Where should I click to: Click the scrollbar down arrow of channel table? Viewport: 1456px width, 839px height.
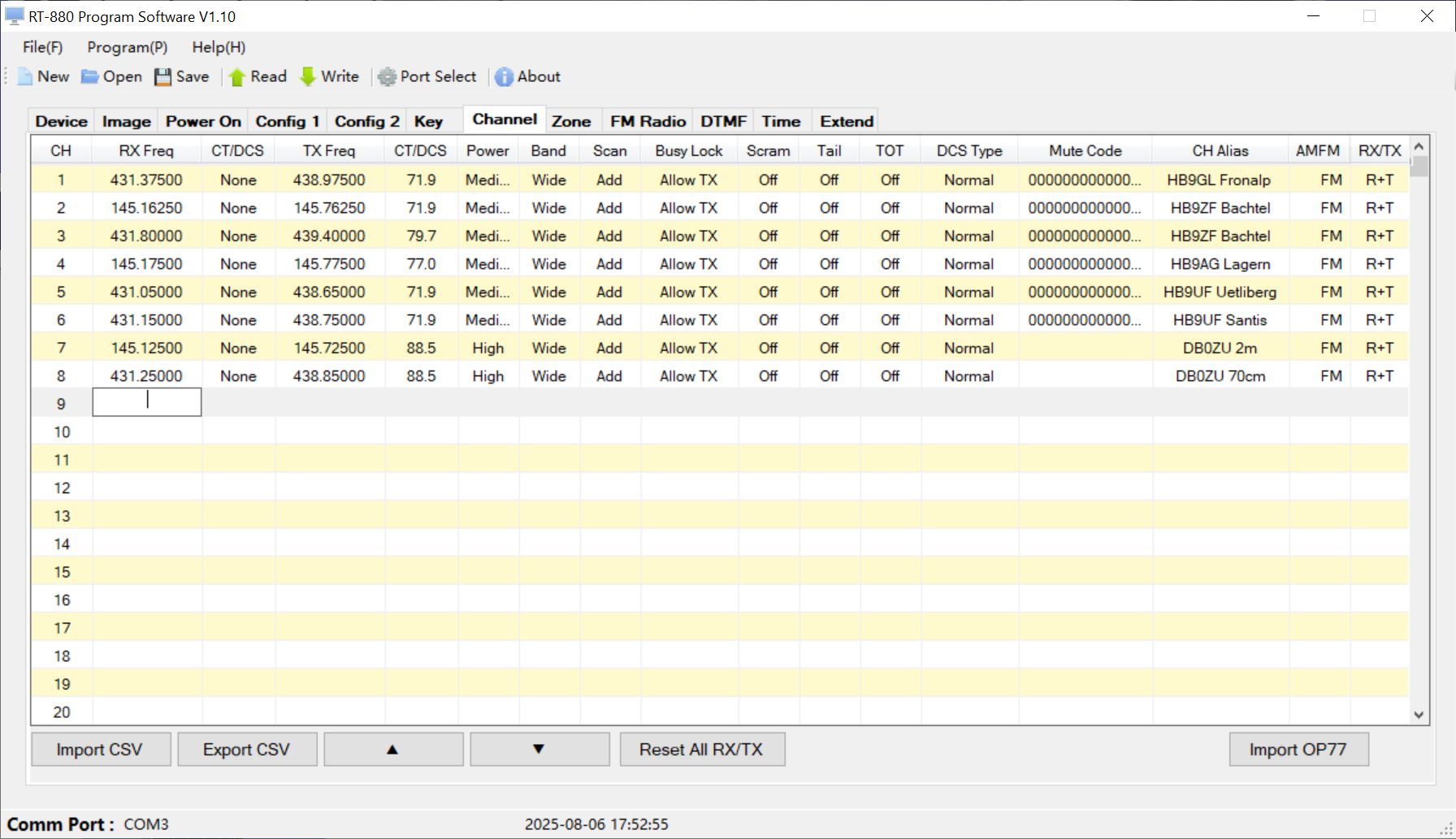click(x=1419, y=715)
